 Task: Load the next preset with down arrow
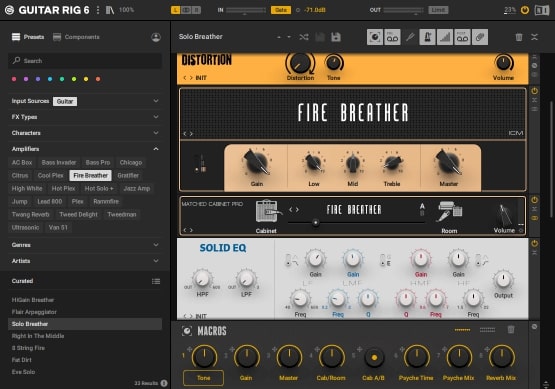[x=289, y=37]
